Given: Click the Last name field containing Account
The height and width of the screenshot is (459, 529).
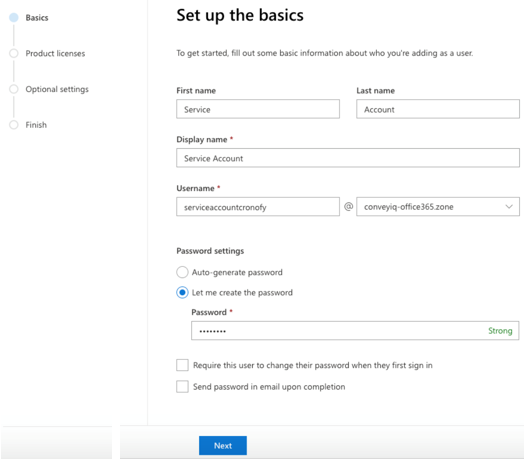Looking at the screenshot, I should 438,109.
